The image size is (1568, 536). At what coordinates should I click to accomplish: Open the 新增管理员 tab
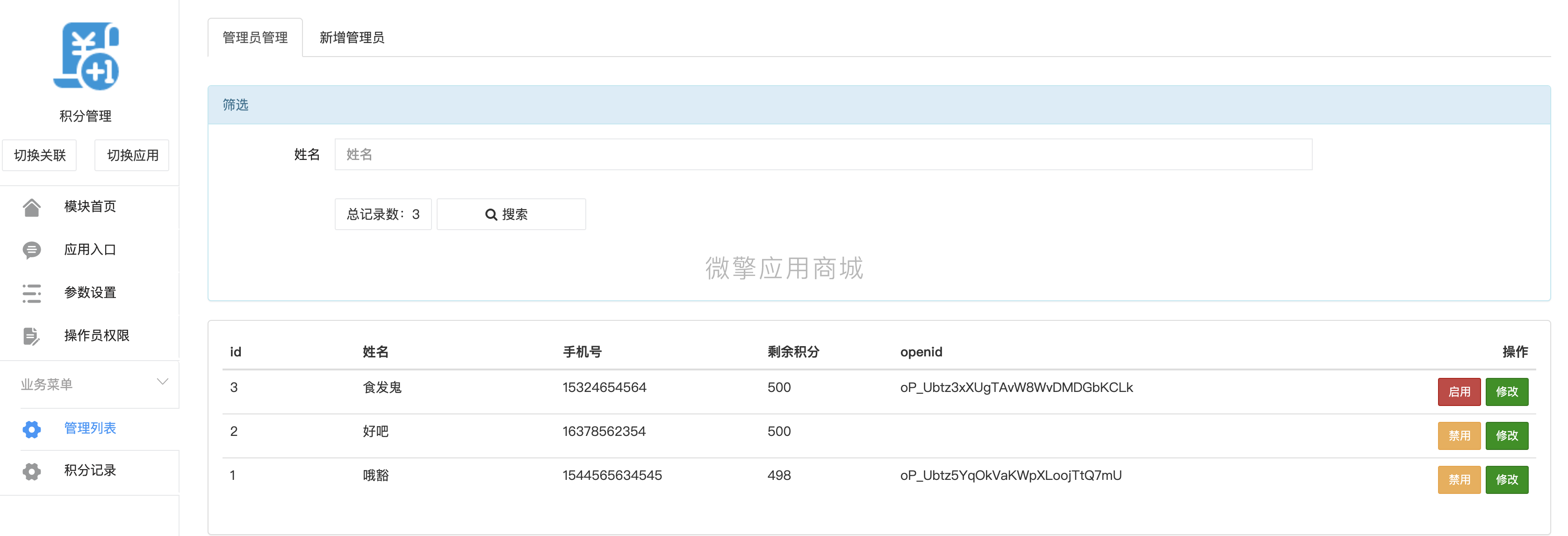tap(352, 38)
